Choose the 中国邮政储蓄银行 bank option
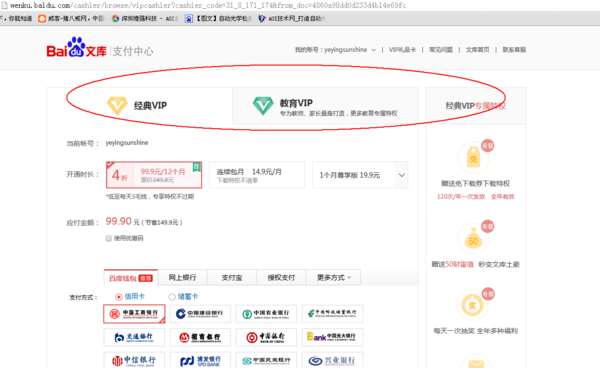 click(332, 314)
